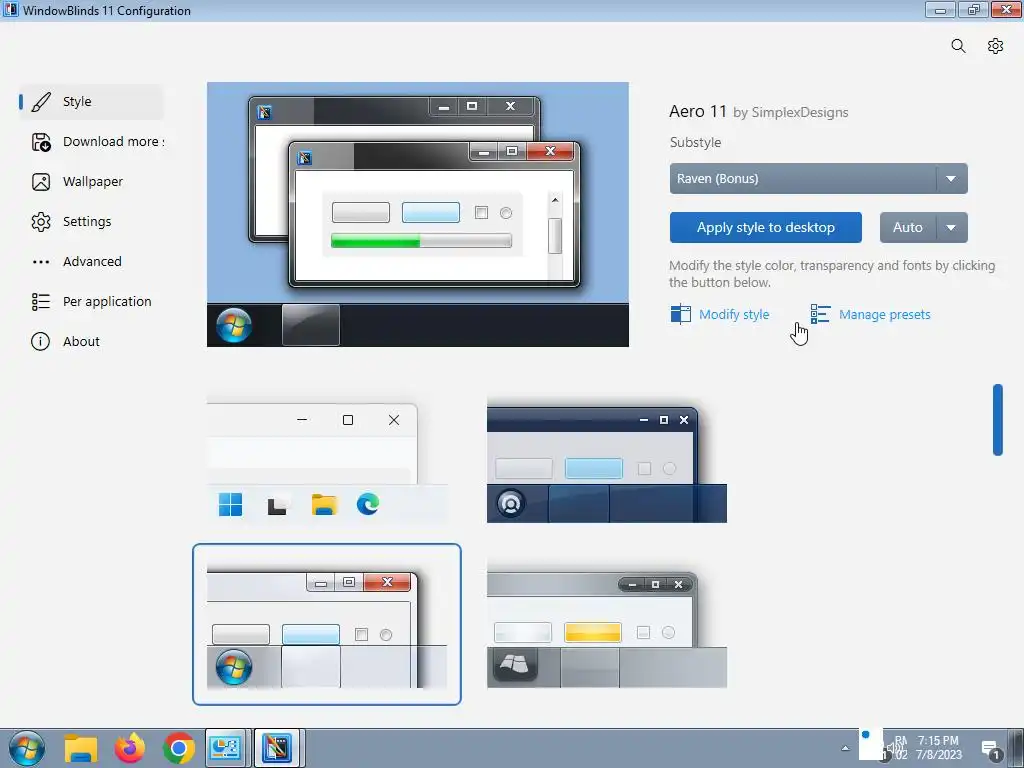This screenshot has width=1024, height=768.
Task: Launch File Explorer from the taskbar
Action: coord(81,748)
